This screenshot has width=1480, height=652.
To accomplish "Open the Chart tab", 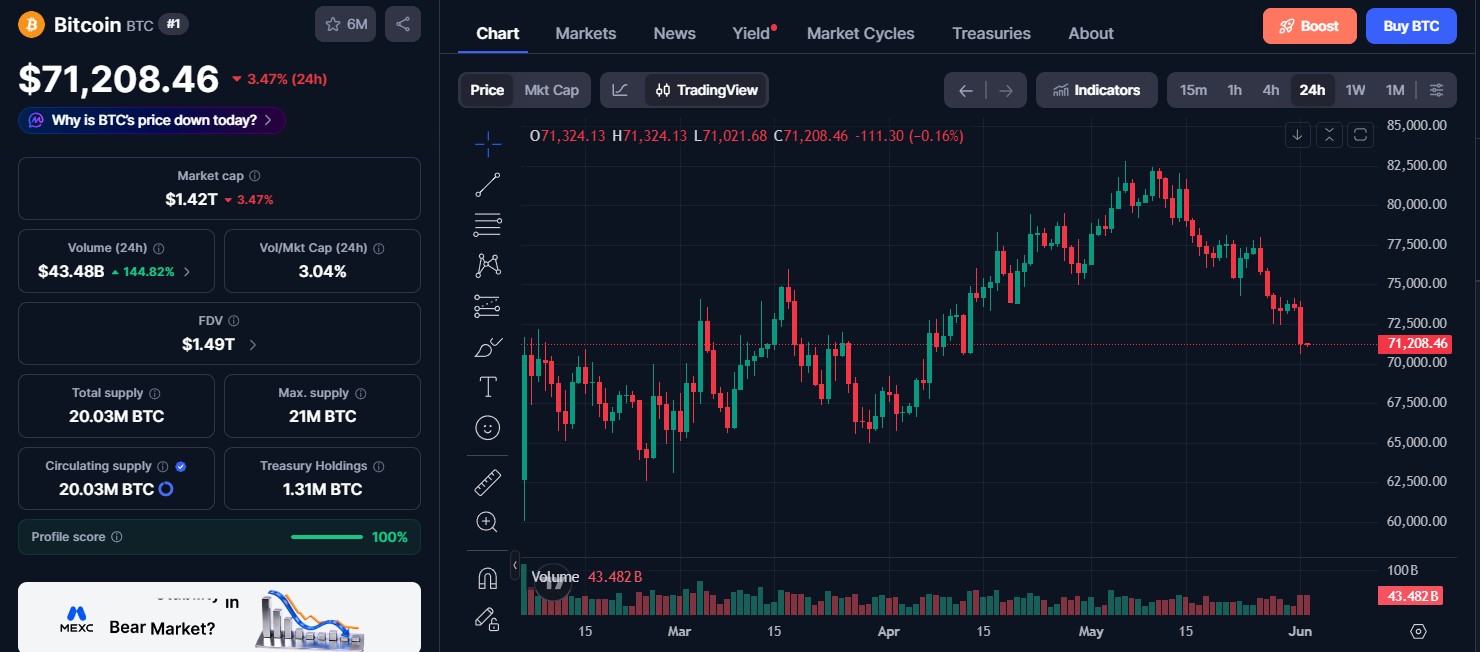I will 497,33.
